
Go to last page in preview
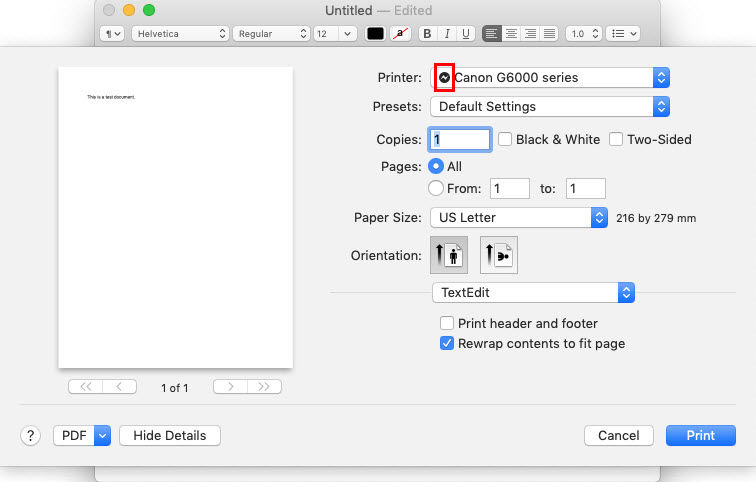click(x=264, y=387)
